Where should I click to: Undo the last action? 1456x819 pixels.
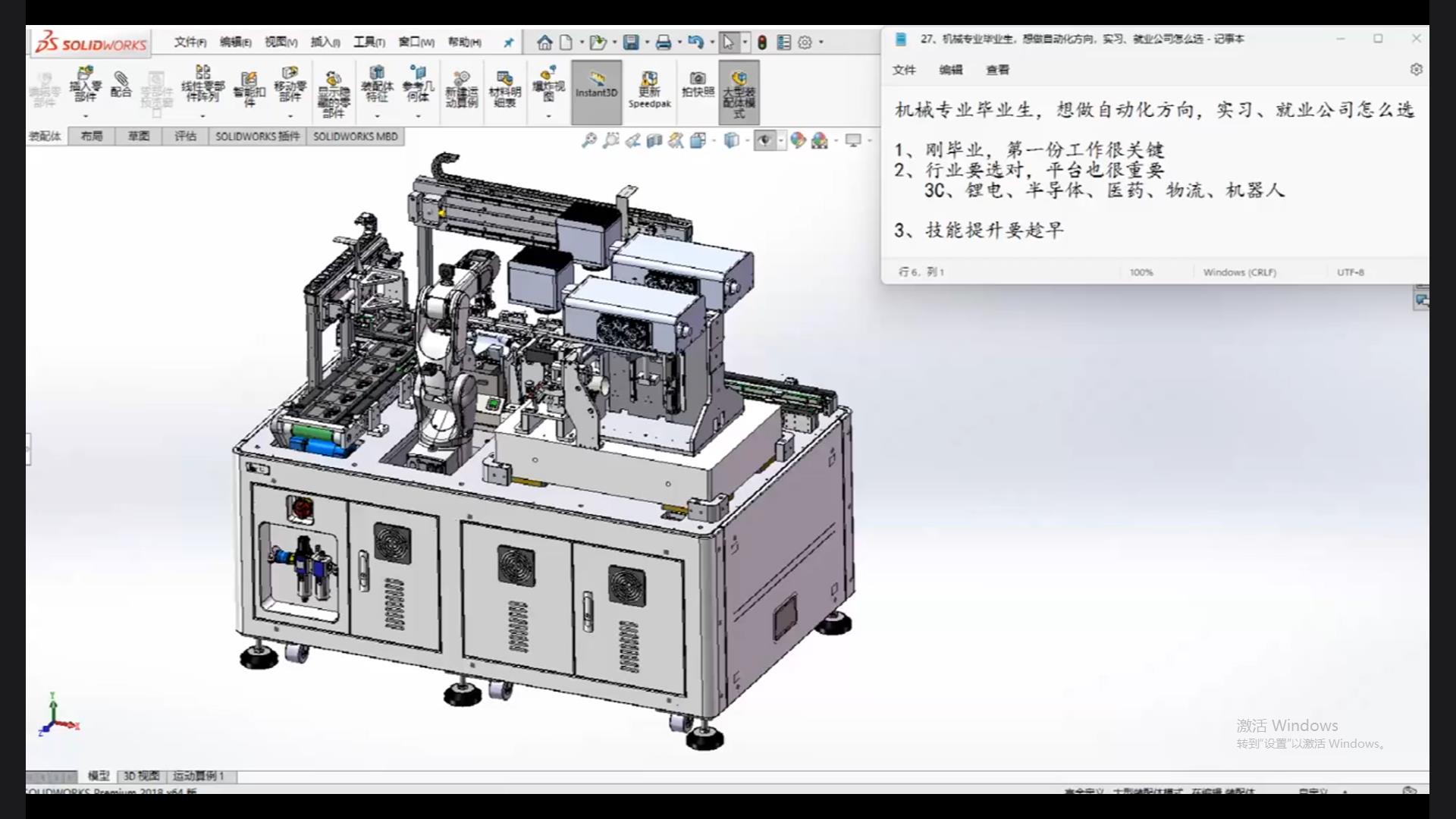pyautogui.click(x=695, y=42)
